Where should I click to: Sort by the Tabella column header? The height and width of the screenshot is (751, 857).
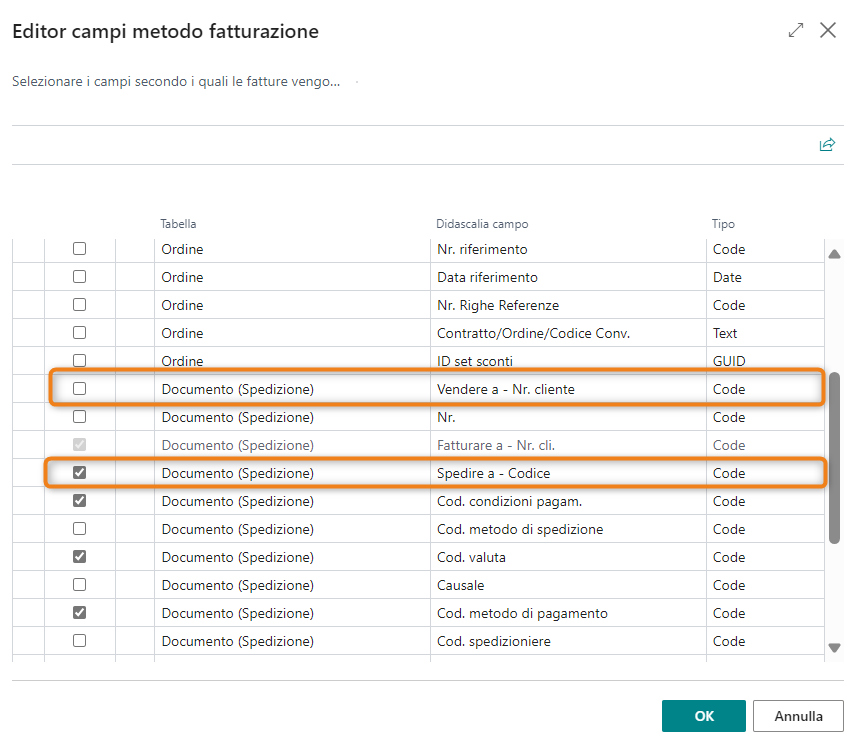click(179, 224)
